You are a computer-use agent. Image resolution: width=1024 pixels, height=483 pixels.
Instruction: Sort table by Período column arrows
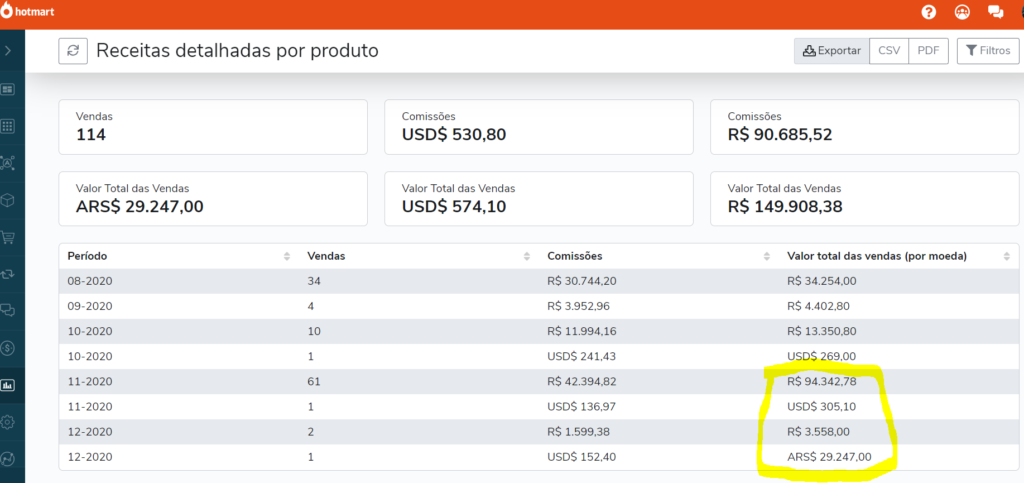287,257
